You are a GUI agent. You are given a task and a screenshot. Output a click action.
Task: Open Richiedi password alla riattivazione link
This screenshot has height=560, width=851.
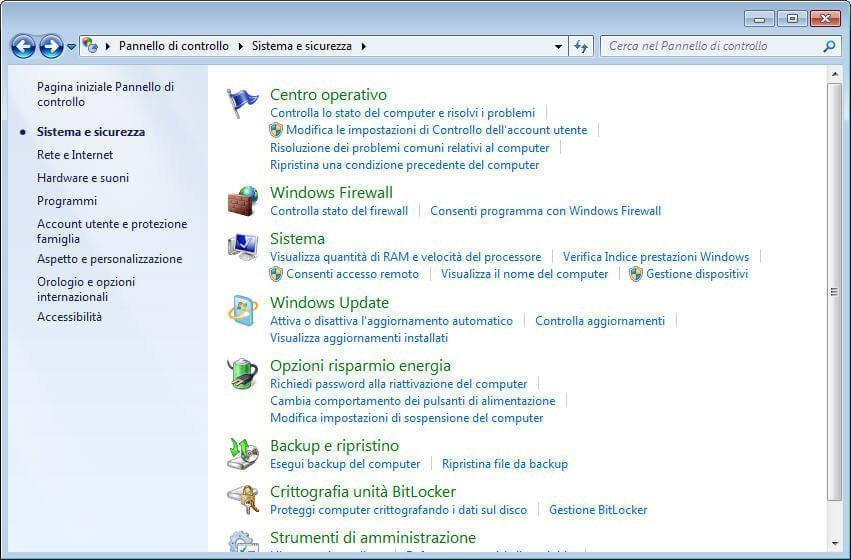point(398,384)
